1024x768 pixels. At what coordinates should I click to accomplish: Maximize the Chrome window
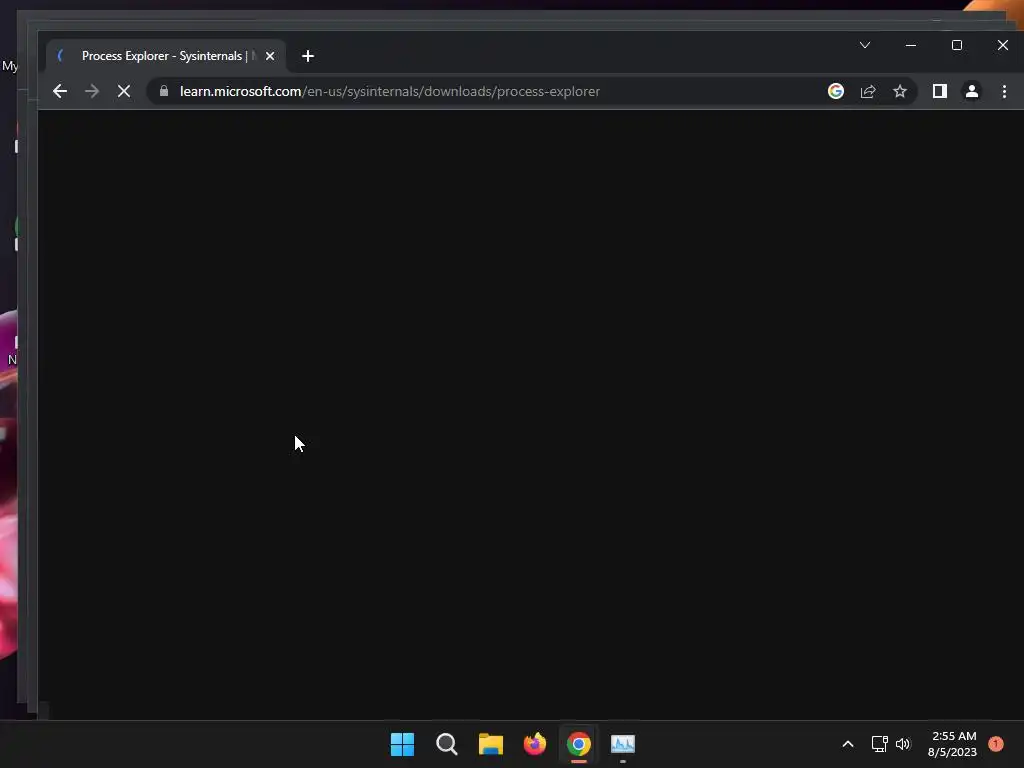pos(957,45)
